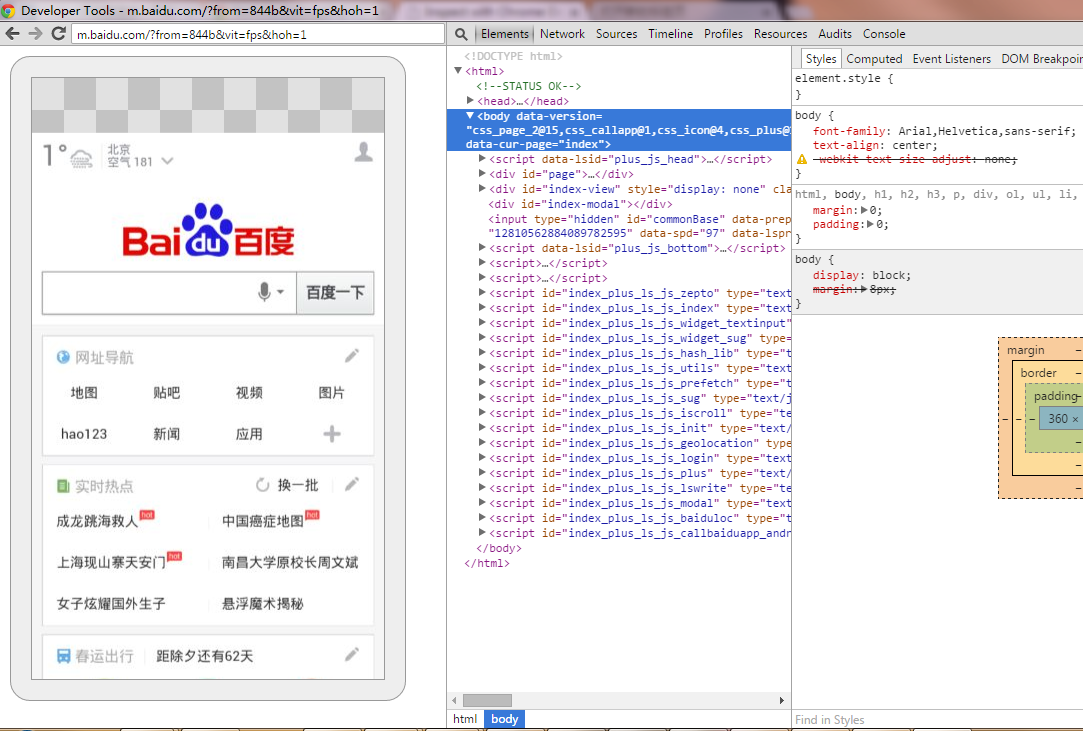Click the green icon next to 实时热点

(63, 486)
